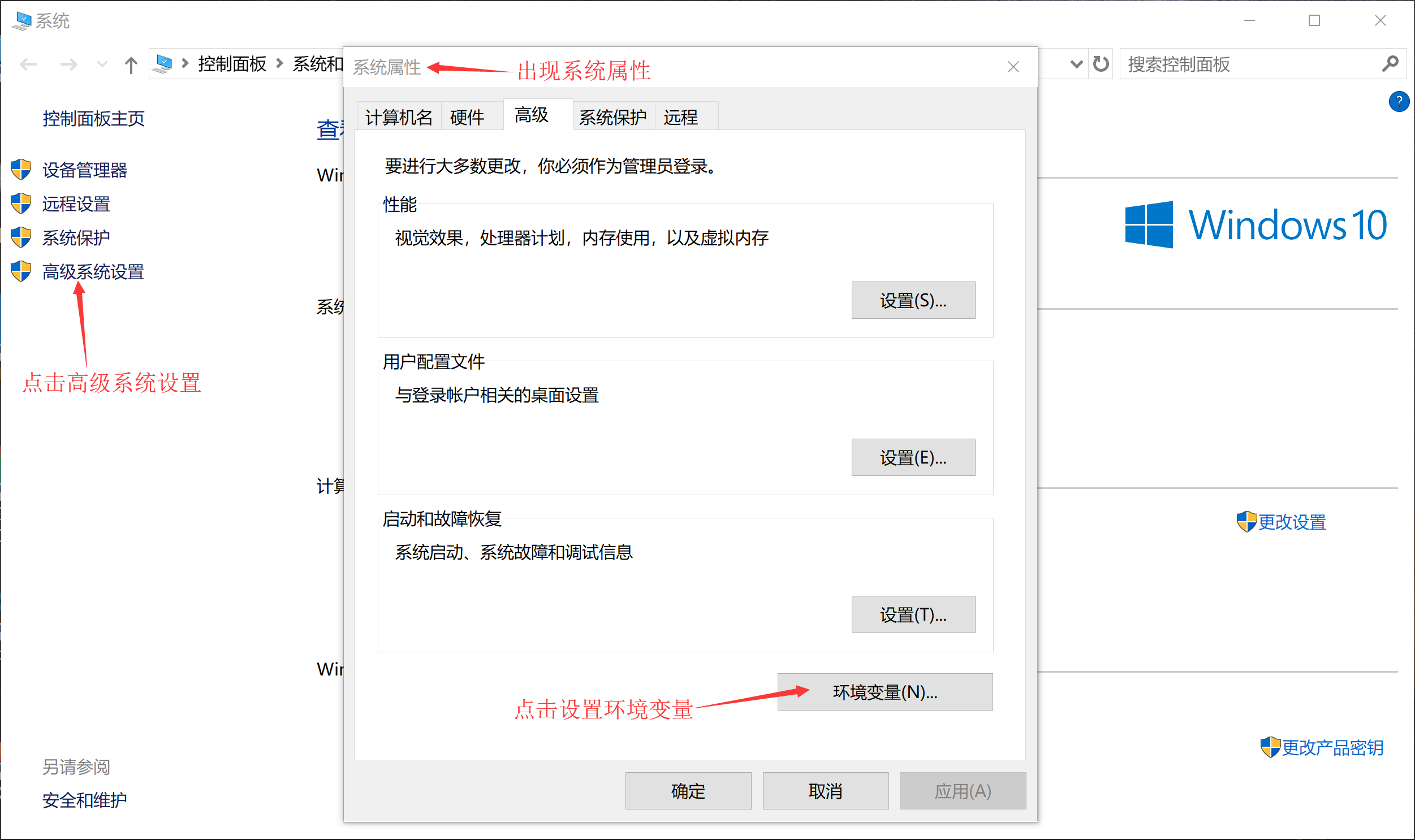Click the back navigation arrow
The image size is (1415, 840).
(28, 64)
